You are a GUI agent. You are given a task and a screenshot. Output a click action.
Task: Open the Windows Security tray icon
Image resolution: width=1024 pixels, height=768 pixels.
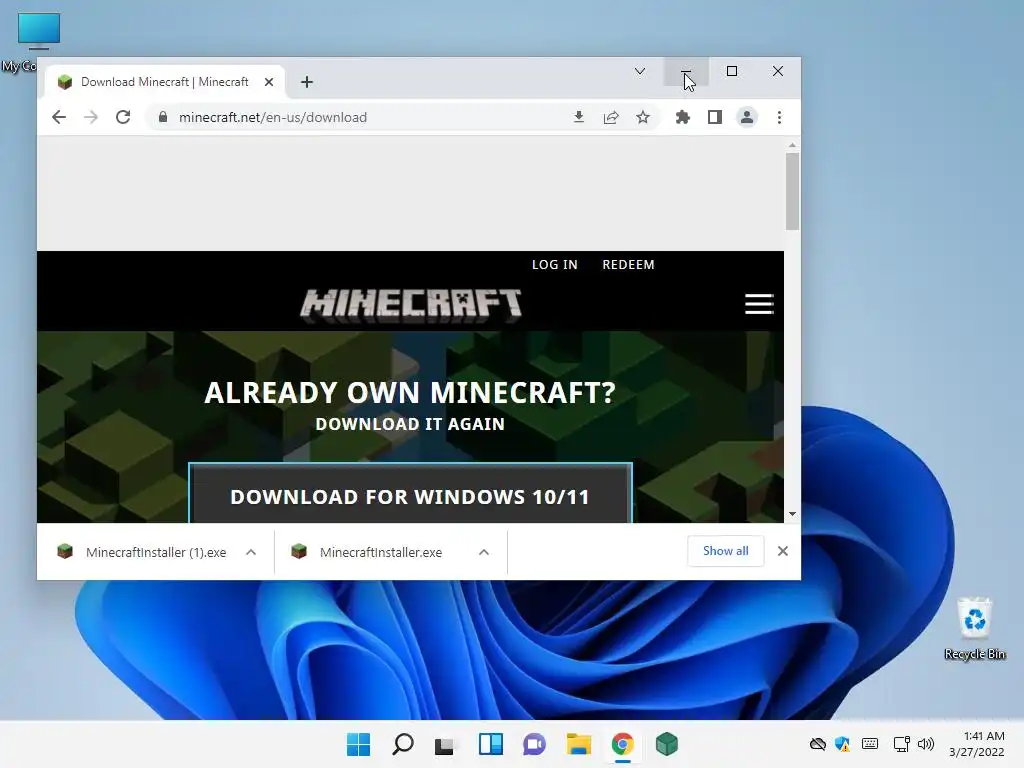(842, 744)
